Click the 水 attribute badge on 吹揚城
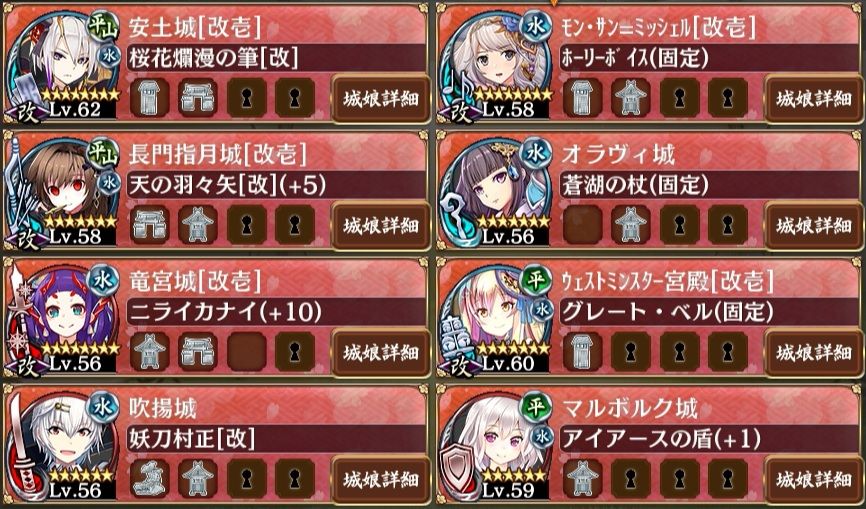This screenshot has width=866, height=509. (x=103, y=407)
